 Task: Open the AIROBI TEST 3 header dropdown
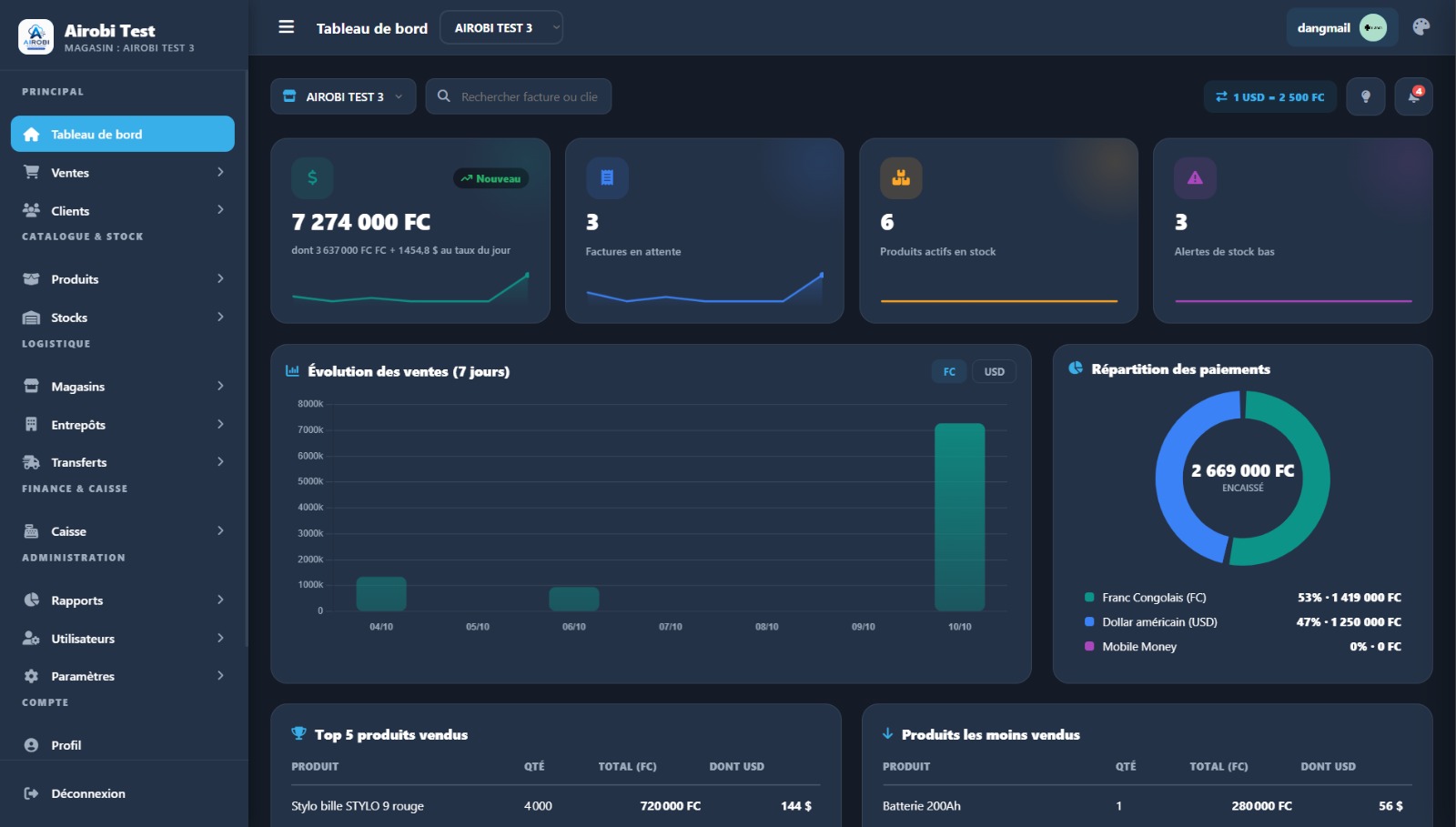pos(501,27)
